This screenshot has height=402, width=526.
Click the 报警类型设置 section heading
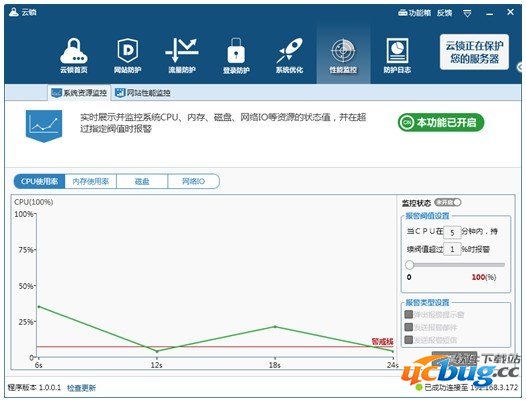(427, 302)
